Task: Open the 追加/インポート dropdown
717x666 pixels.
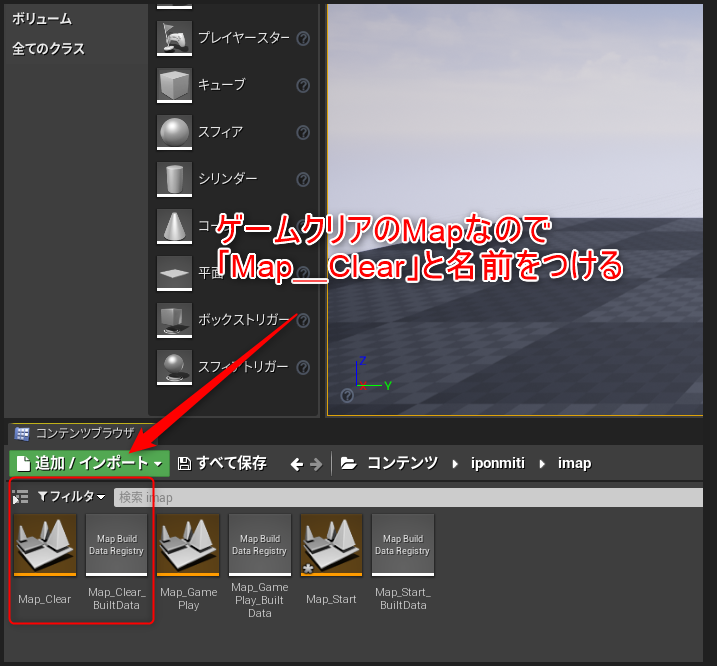Action: (x=89, y=463)
